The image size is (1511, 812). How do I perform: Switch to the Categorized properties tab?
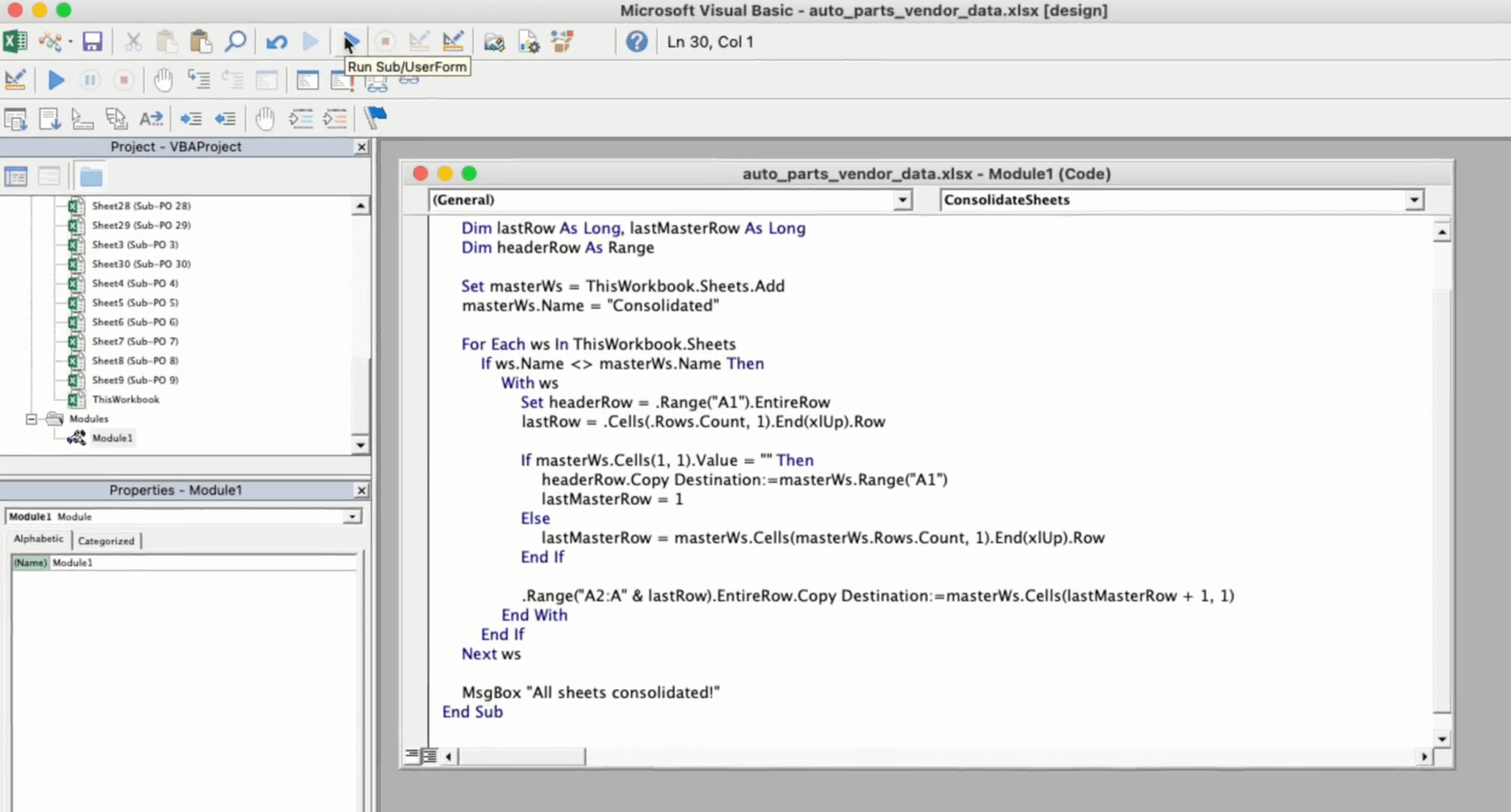[x=106, y=541]
